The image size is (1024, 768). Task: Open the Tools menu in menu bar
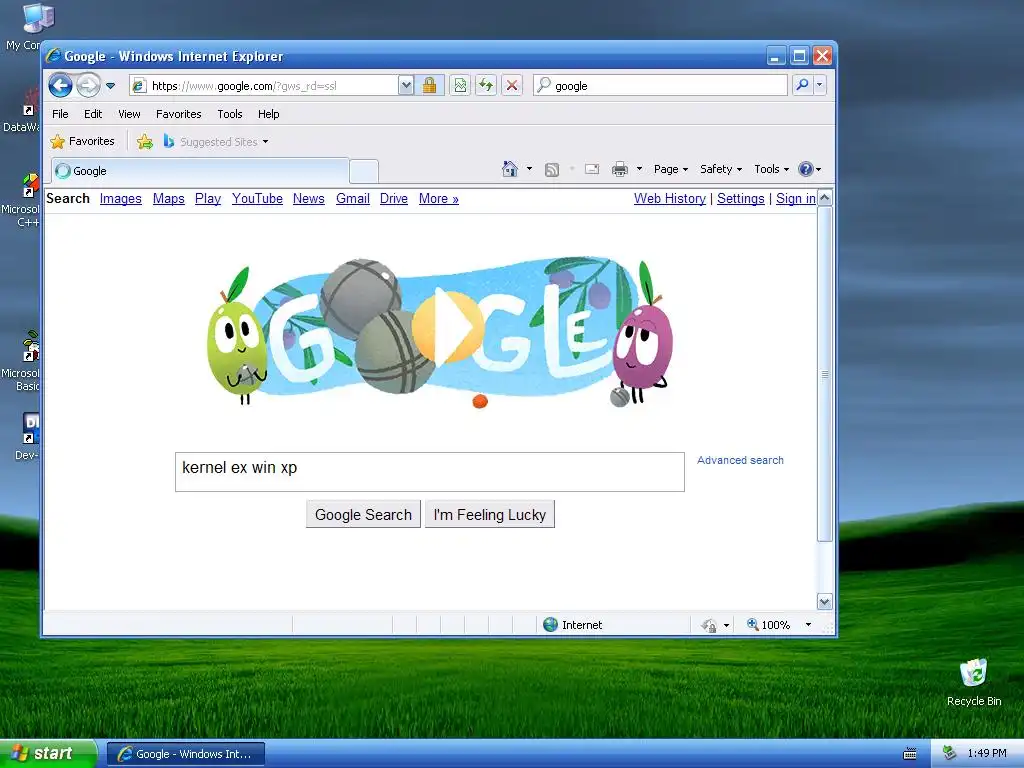pyautogui.click(x=230, y=114)
